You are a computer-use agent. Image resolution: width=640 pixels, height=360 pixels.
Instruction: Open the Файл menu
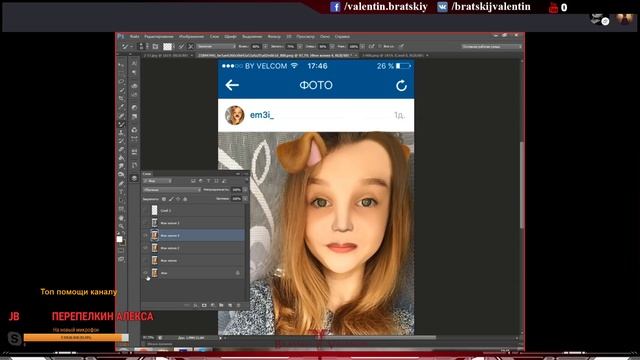pos(135,36)
